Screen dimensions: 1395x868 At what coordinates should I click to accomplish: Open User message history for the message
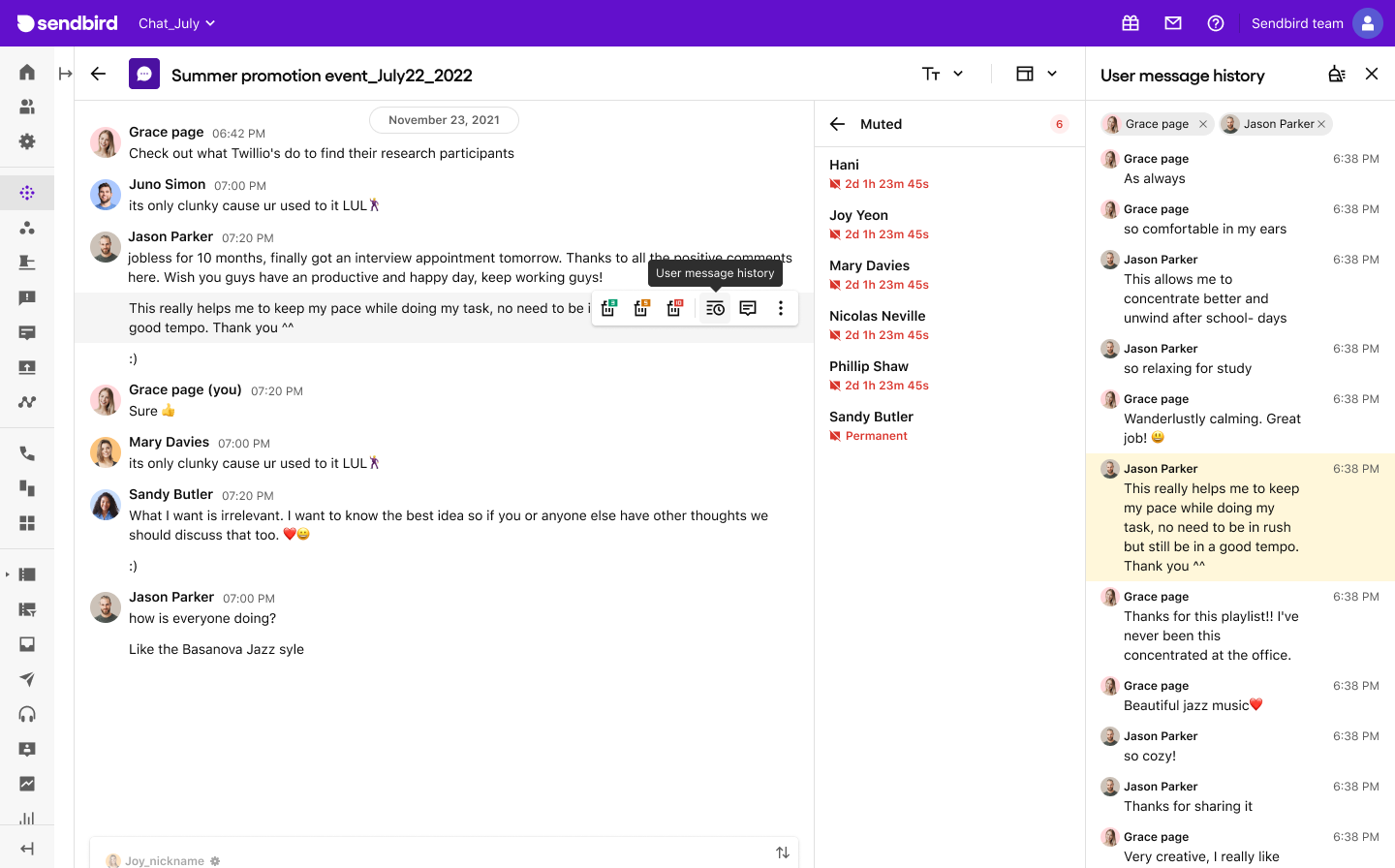714,308
